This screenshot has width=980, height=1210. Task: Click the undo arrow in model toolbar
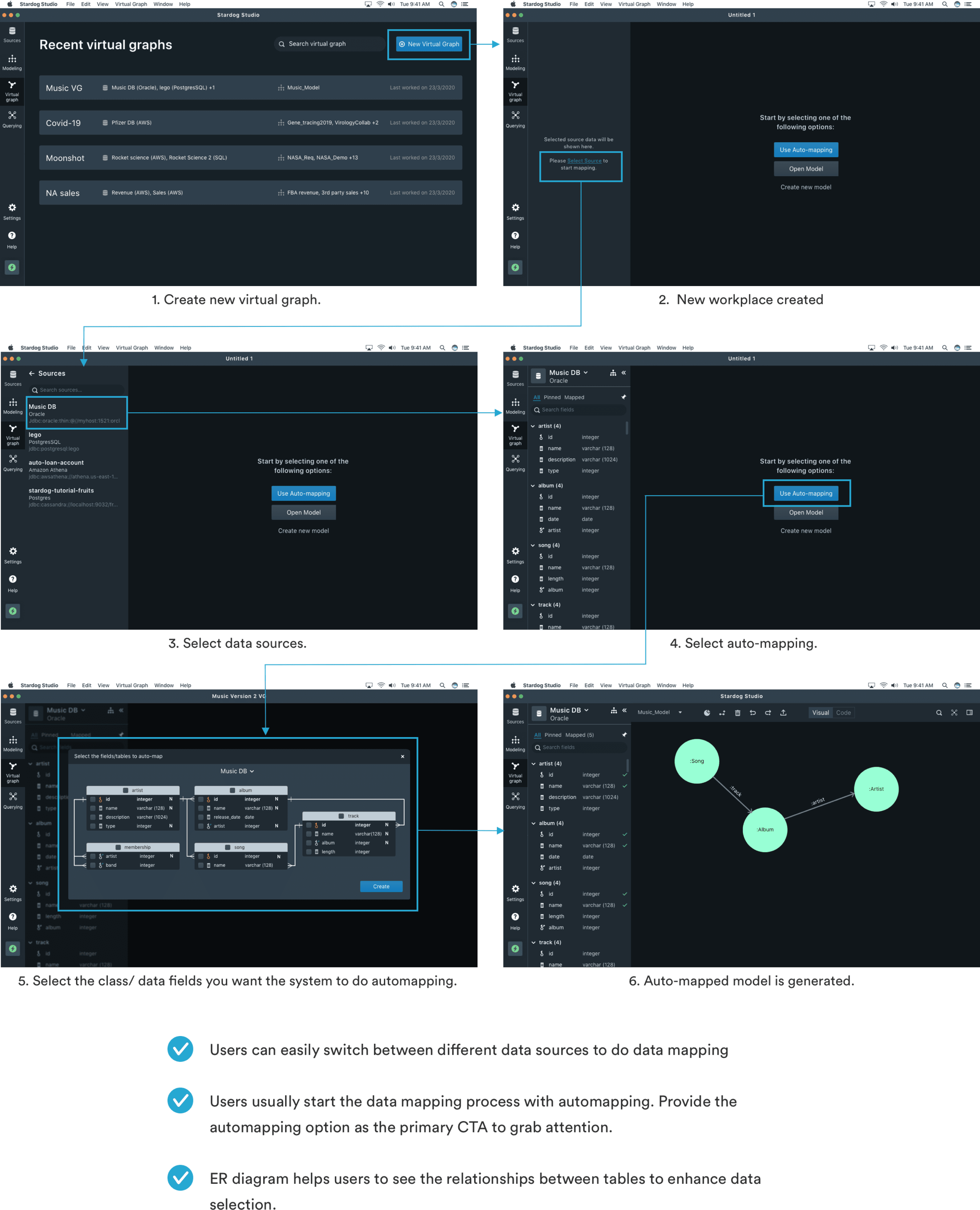pos(752,713)
